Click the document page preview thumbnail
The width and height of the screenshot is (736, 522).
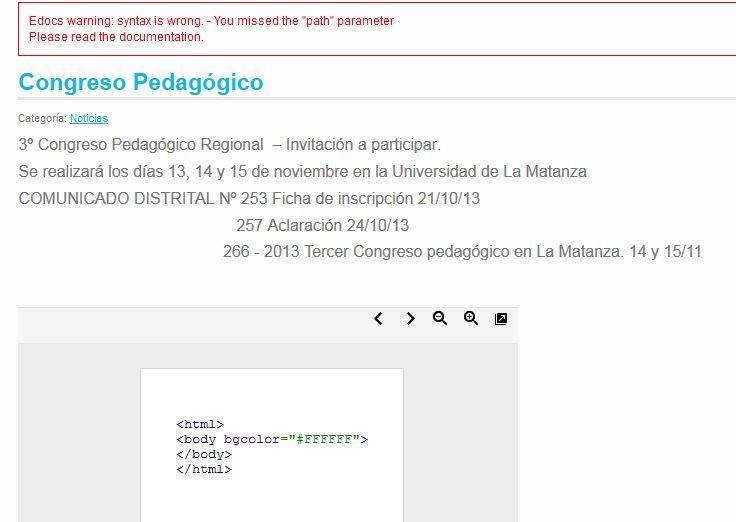tap(272, 445)
